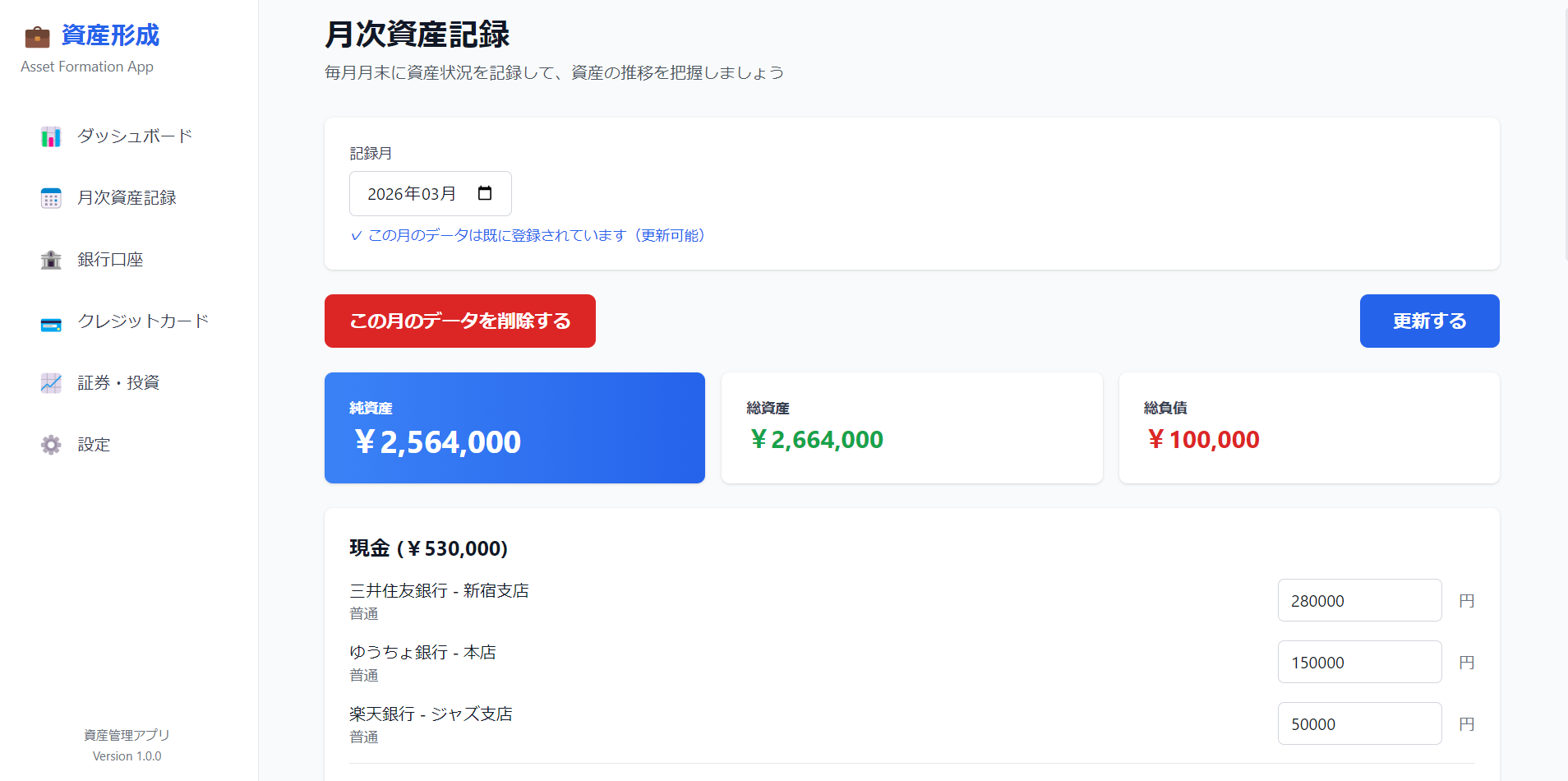Select the クレジットカード card icon
The width and height of the screenshot is (1568, 781).
click(50, 321)
